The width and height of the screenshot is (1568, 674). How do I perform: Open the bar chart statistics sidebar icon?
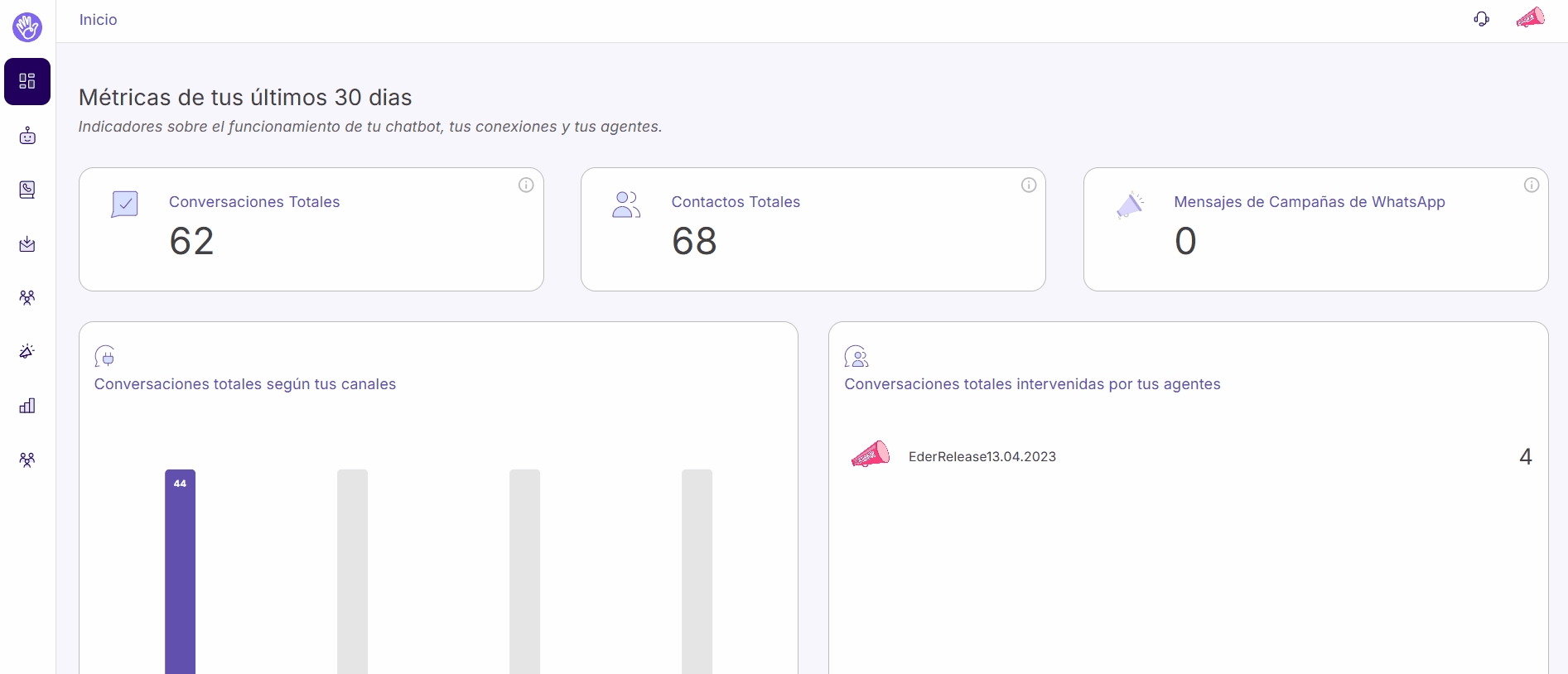click(x=27, y=406)
